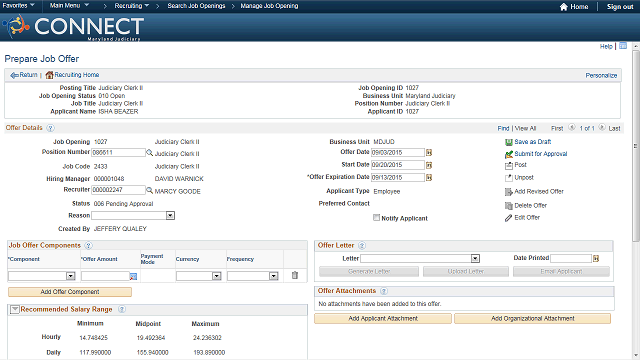Open the Offer Letter help icon
Screen dimensions: 640x360
(362, 246)
